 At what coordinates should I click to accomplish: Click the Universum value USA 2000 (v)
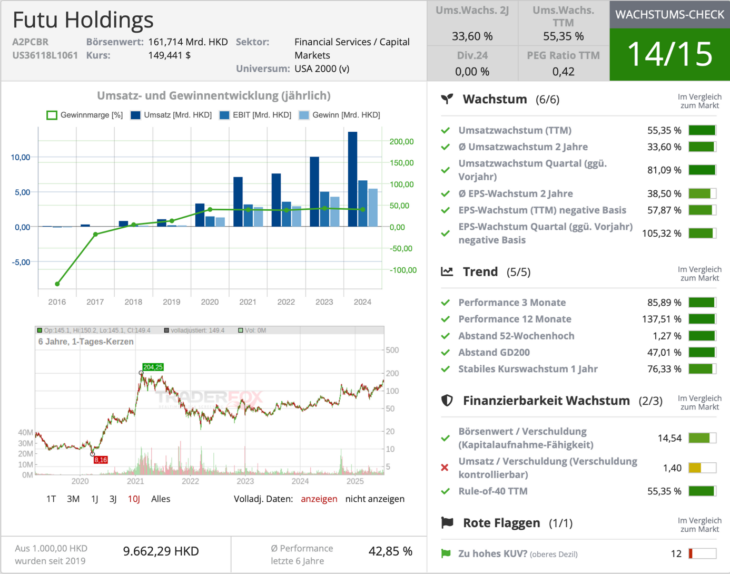point(322,69)
